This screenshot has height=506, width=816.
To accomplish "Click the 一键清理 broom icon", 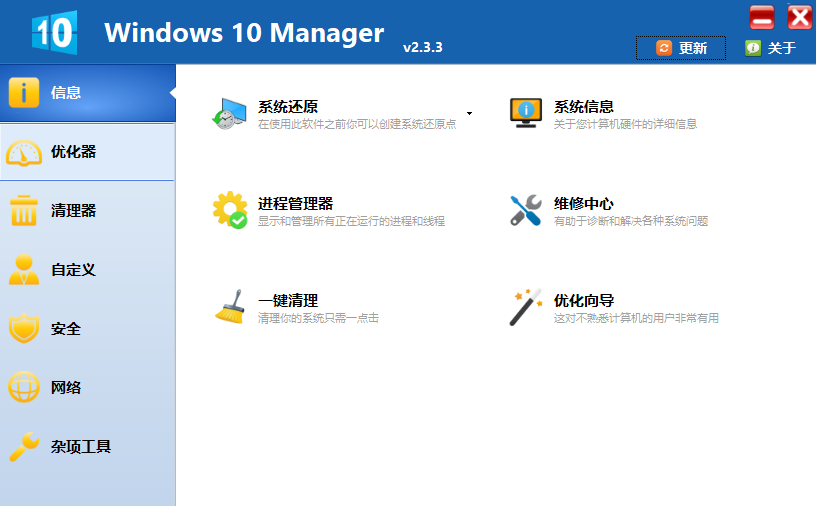I will (x=230, y=307).
